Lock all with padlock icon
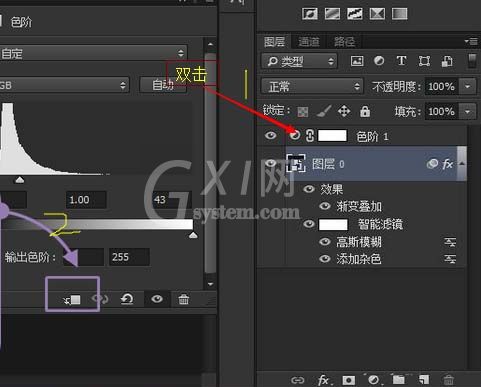 coord(365,111)
